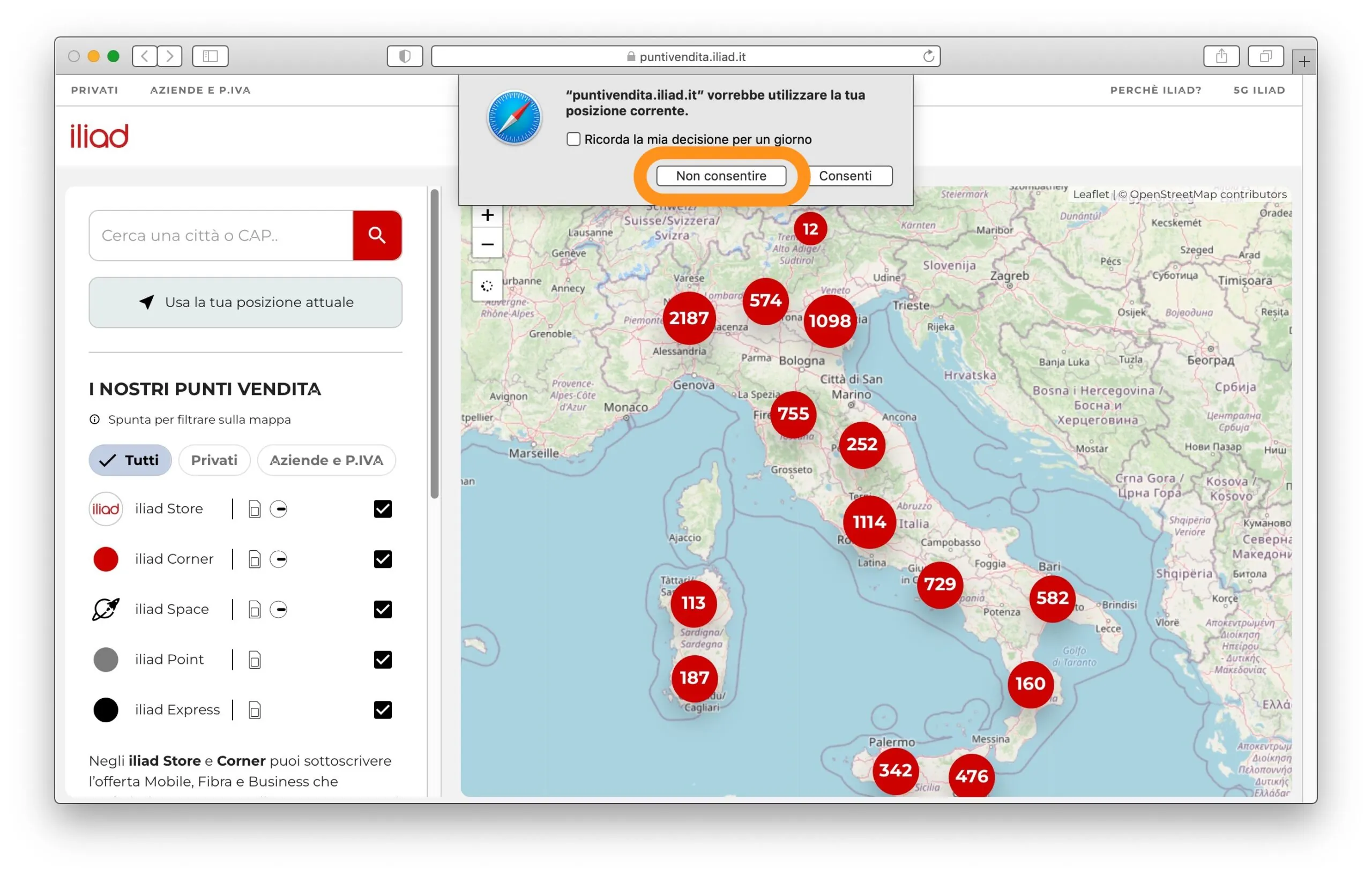Click the 'Tutti' filter toggle
This screenshot has height=876, width=1372.
tap(130, 460)
